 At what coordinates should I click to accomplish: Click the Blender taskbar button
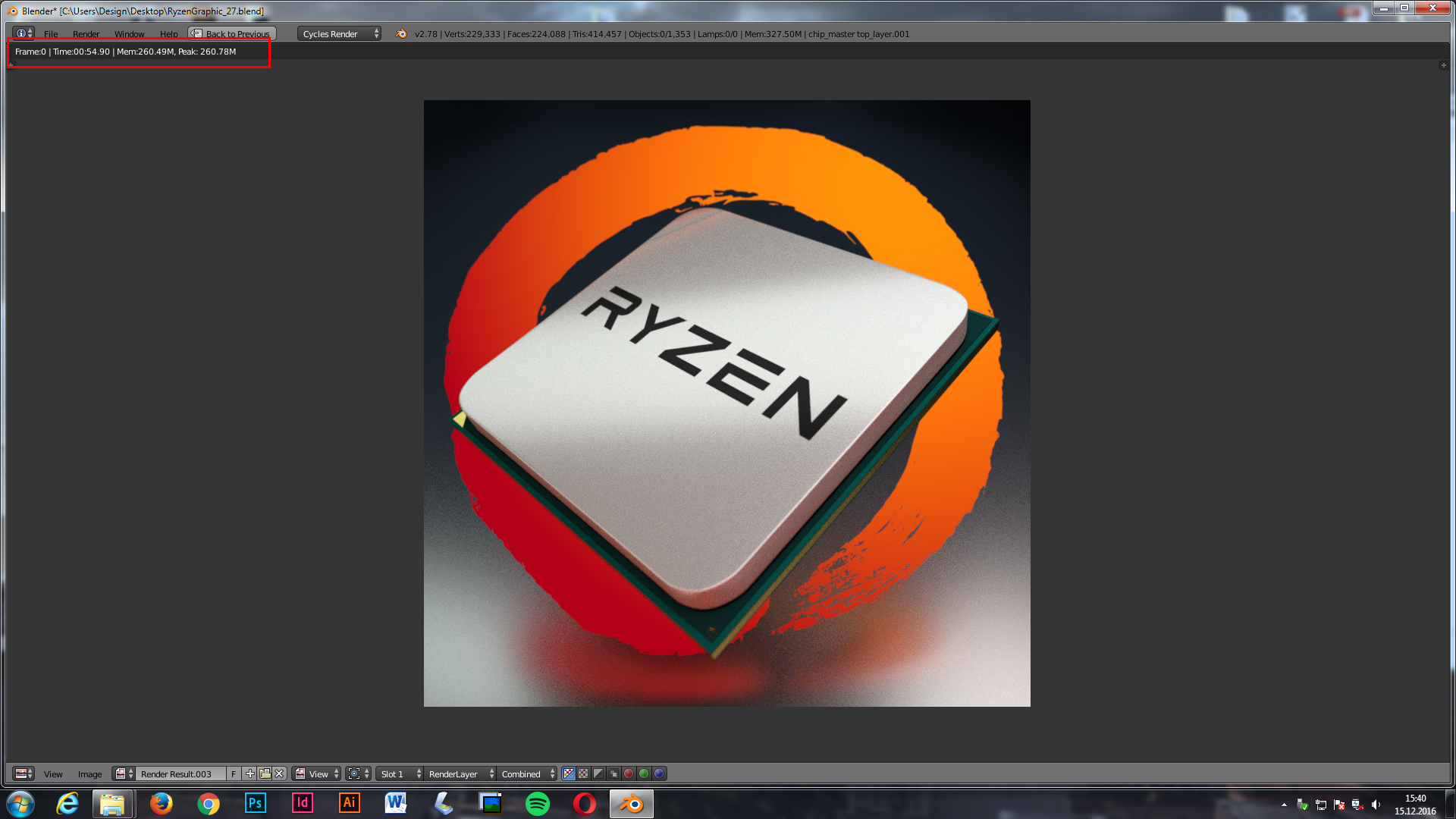631,803
